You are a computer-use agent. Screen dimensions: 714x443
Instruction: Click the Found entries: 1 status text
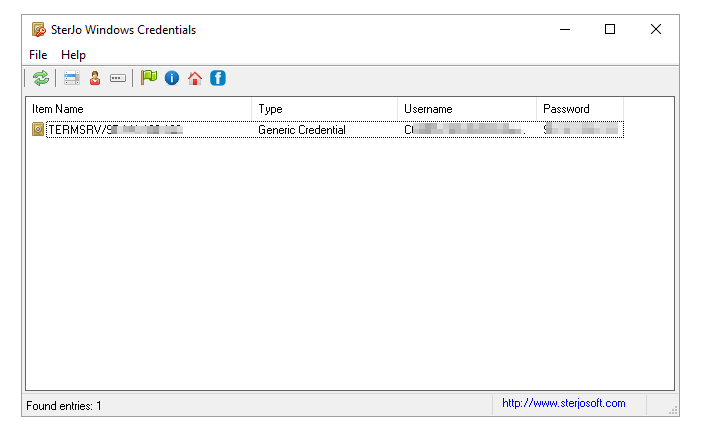tap(64, 406)
